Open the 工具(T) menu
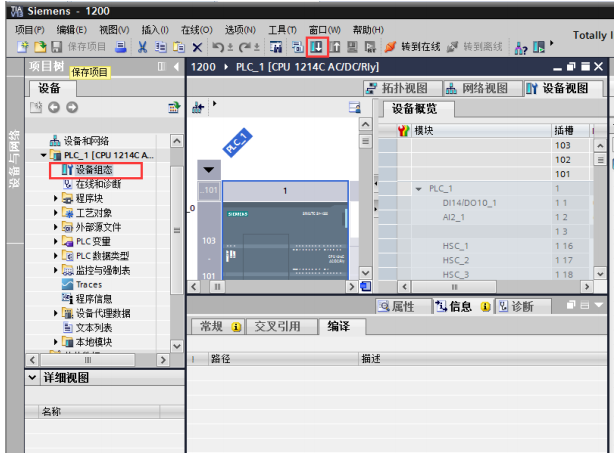This screenshot has height=463, width=615. 282,30
